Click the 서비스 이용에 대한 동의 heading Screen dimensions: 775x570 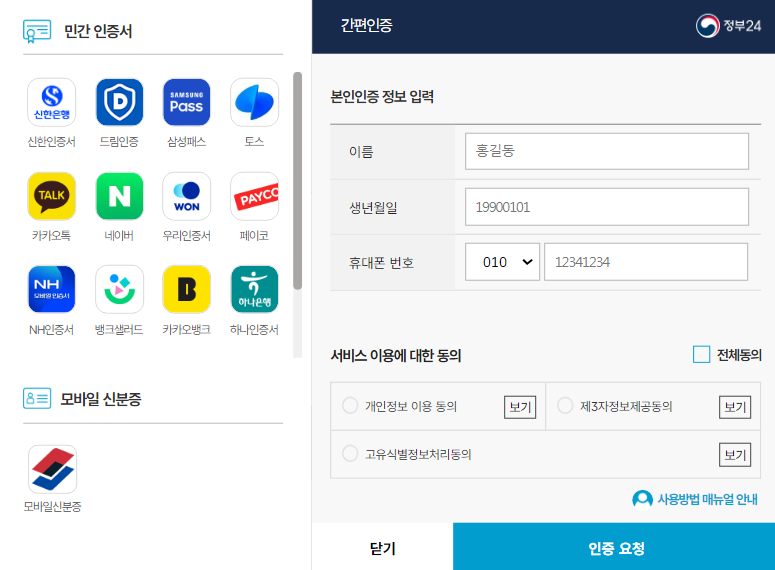[396, 355]
